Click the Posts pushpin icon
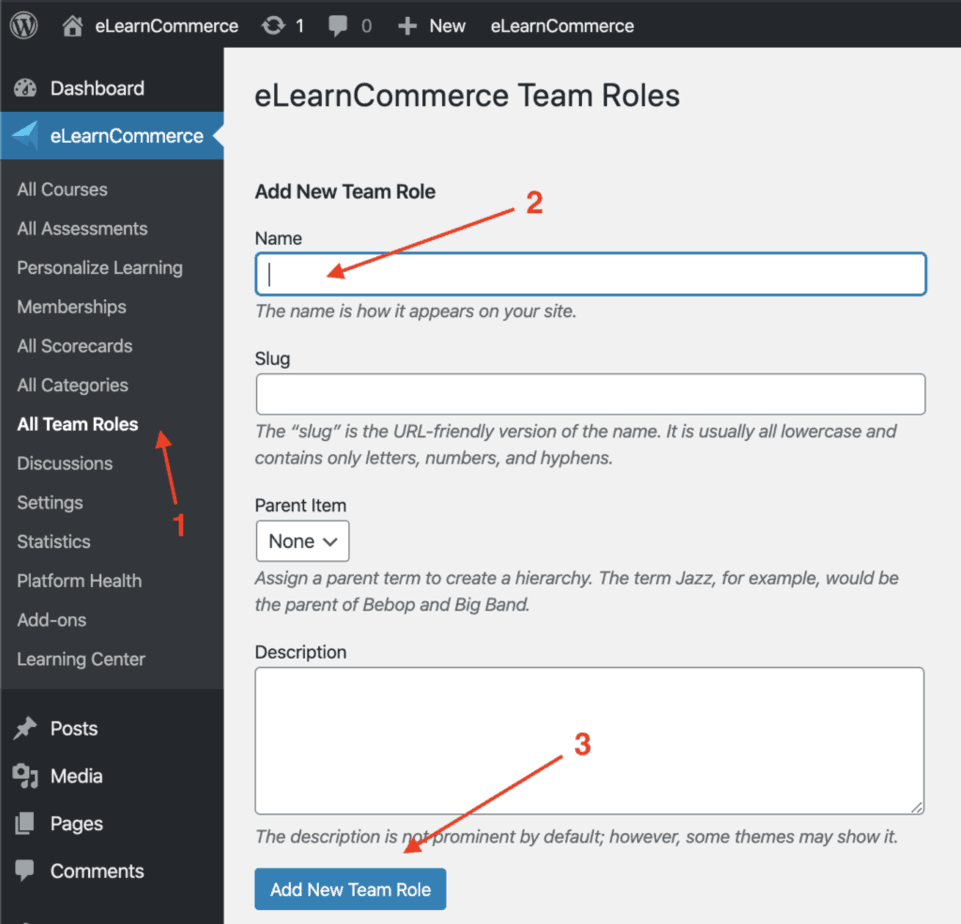 click(x=25, y=729)
